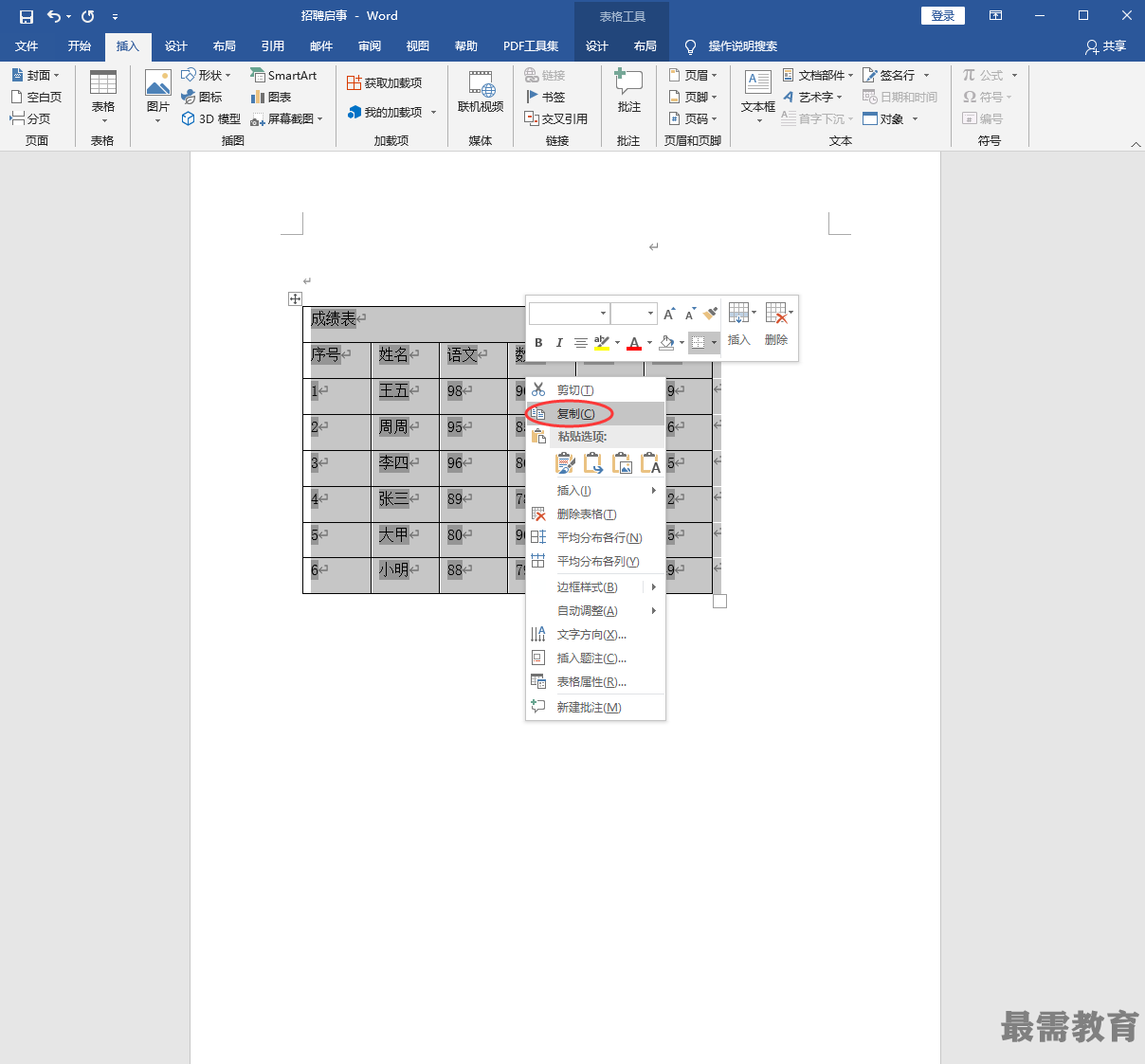Click the table resize handle
The height and width of the screenshot is (1064, 1145).
719,601
